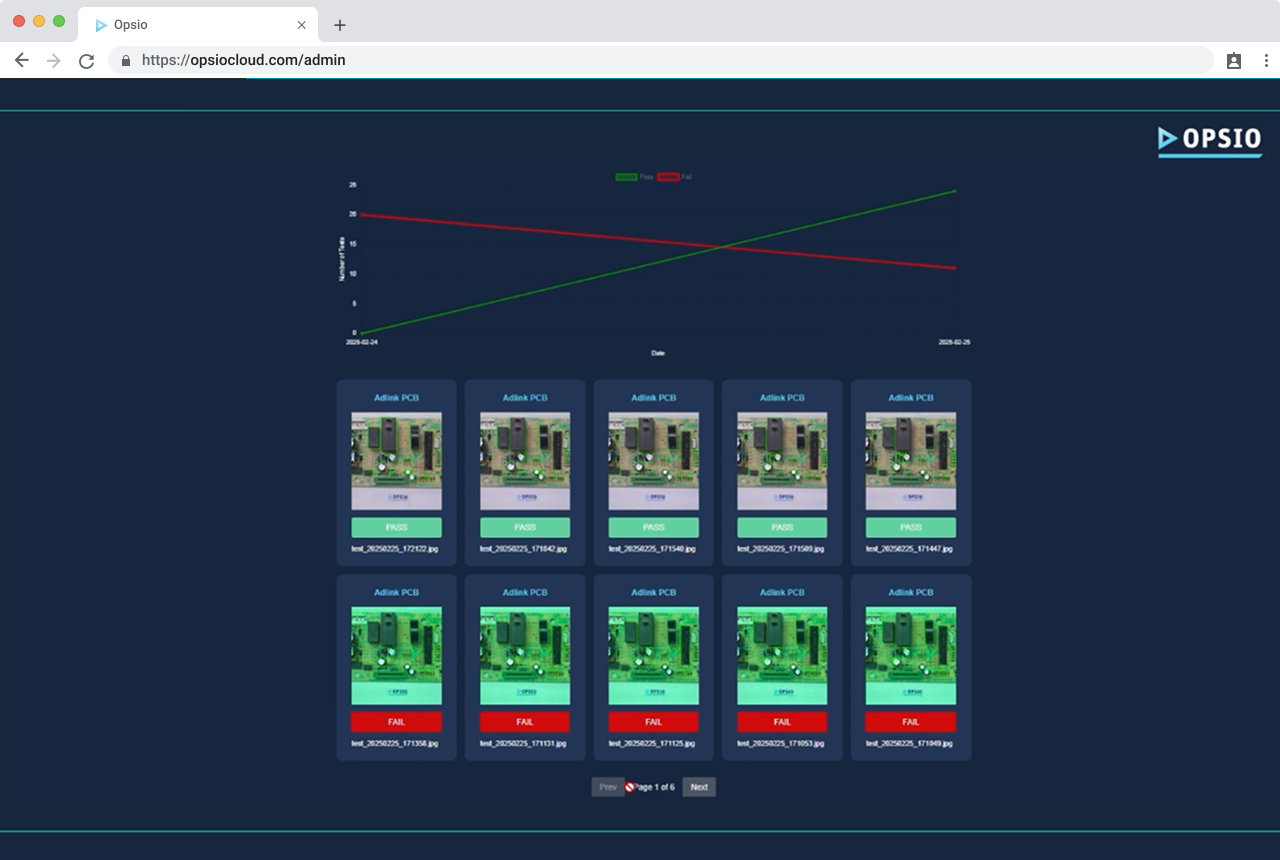Click the Fail data point at 2025-02-24
1280x860 pixels.
(x=362, y=214)
